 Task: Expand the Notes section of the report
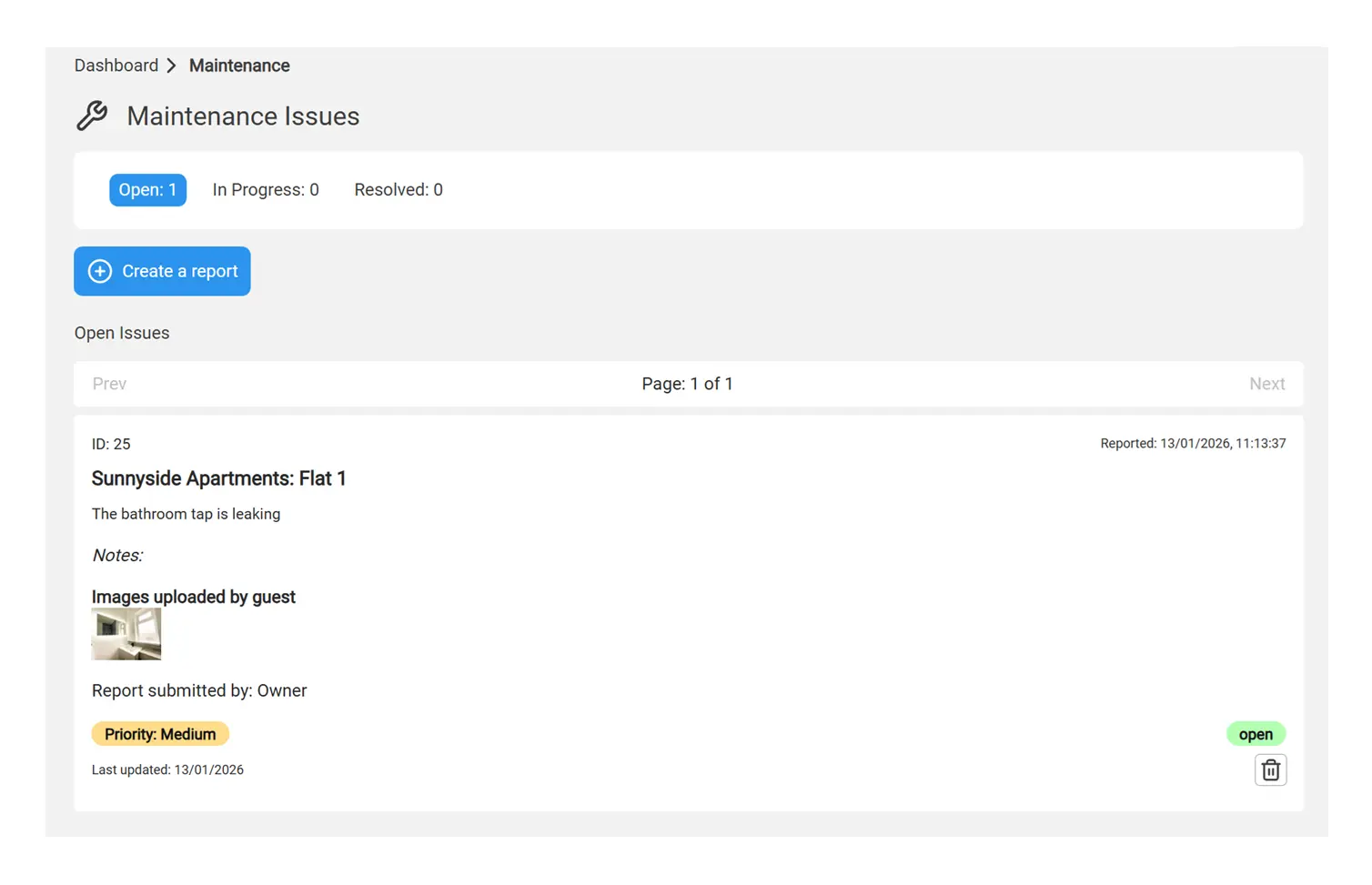click(x=117, y=555)
